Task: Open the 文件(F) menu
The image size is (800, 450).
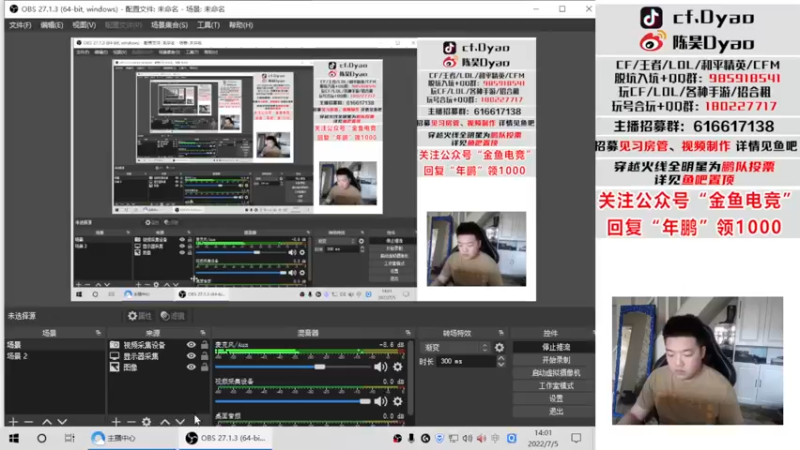Action: coord(20,25)
